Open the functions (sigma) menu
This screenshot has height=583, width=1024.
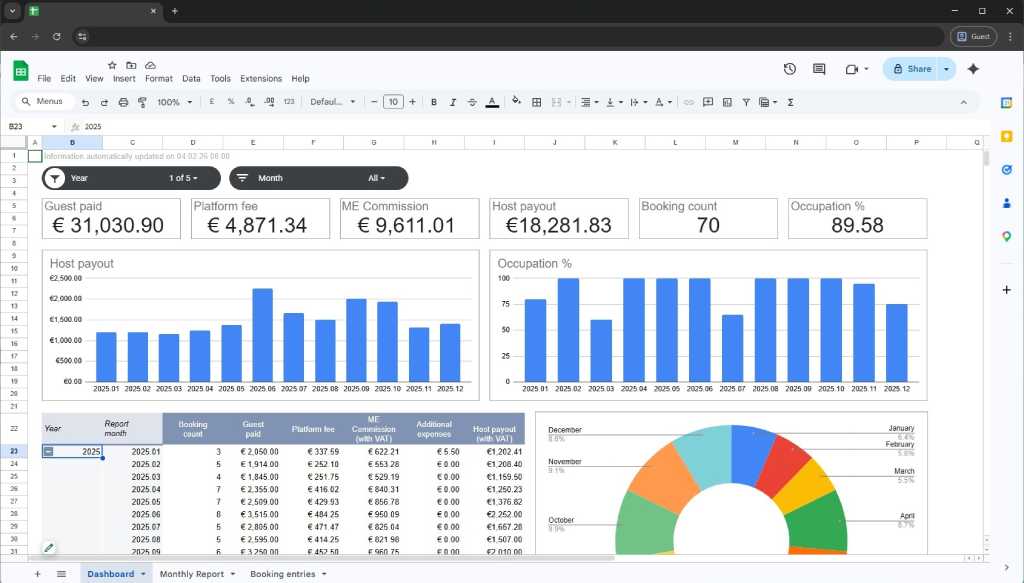pyautogui.click(x=790, y=102)
